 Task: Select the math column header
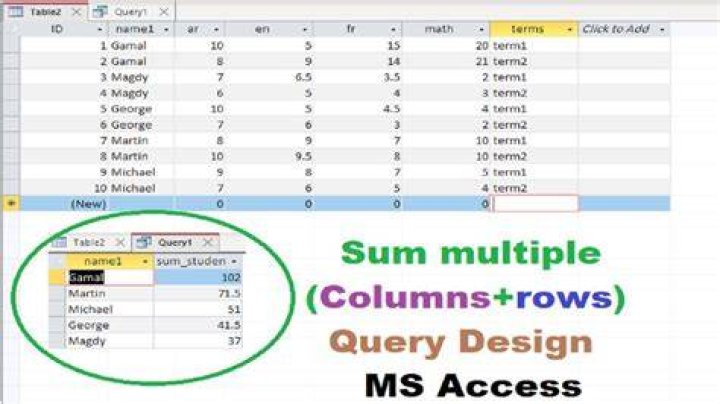tap(445, 29)
